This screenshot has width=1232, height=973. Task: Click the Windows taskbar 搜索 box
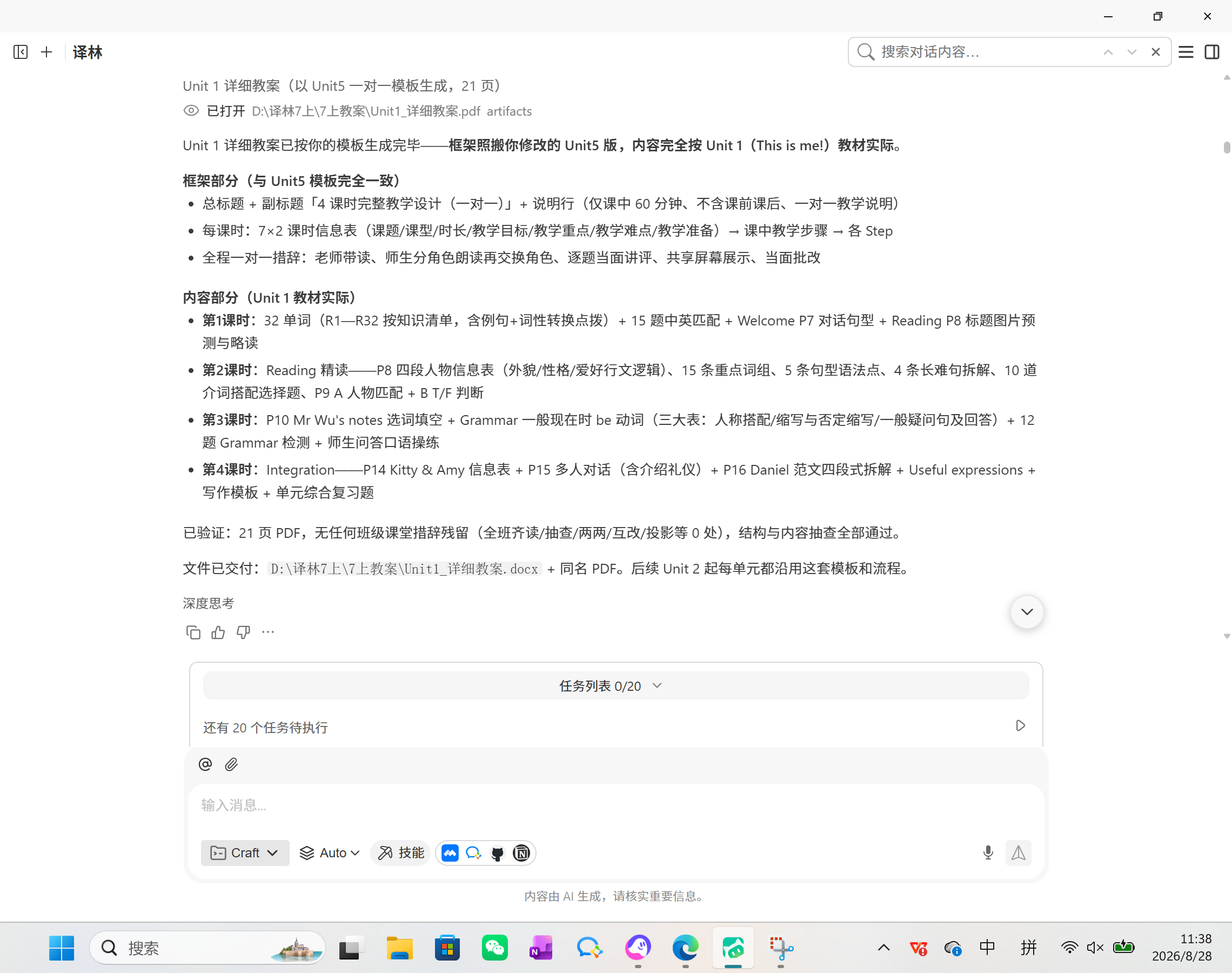[x=207, y=948]
